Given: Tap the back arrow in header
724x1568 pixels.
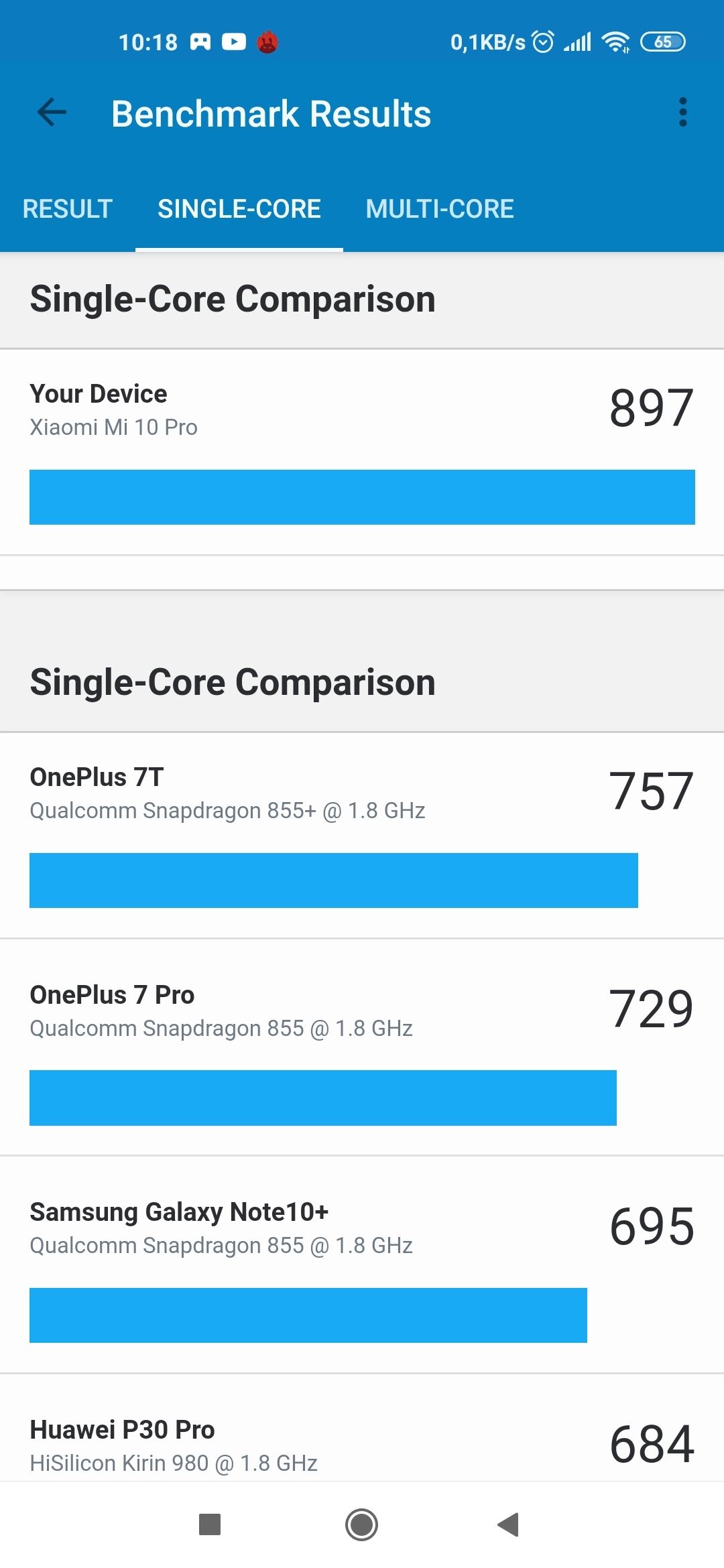Looking at the screenshot, I should coord(52,112).
